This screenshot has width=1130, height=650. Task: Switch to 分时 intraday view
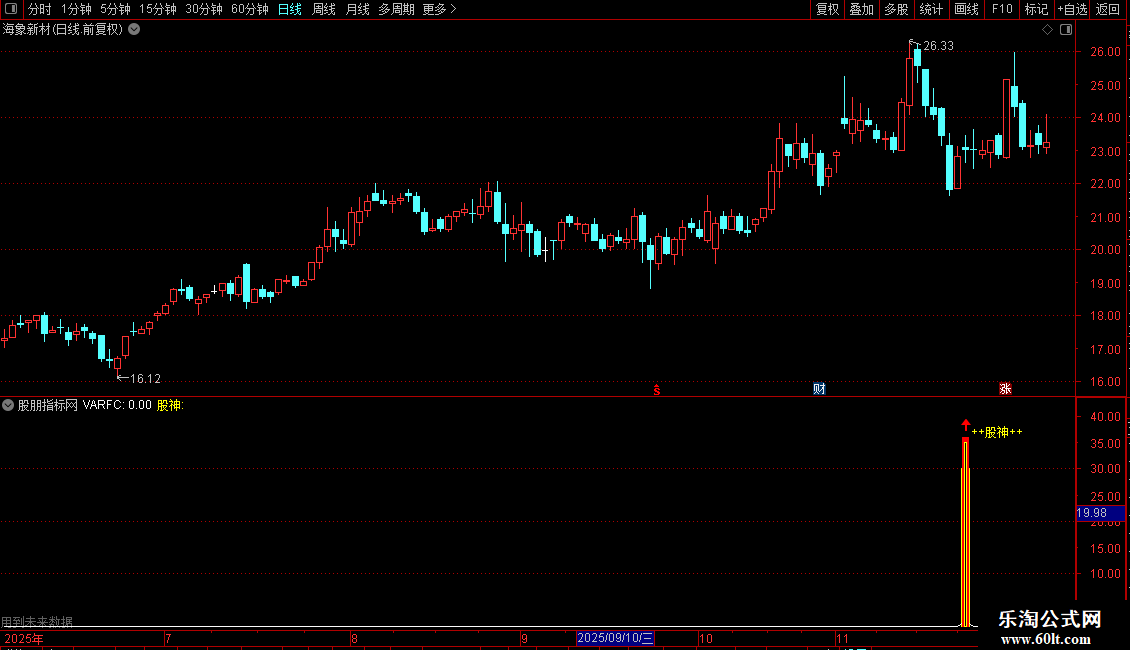pyautogui.click(x=40, y=9)
